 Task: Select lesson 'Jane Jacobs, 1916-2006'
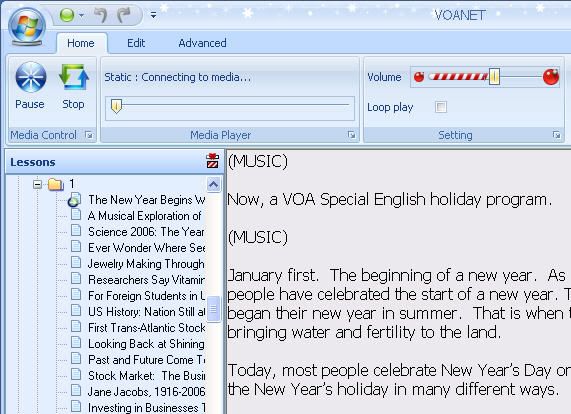pos(146,392)
